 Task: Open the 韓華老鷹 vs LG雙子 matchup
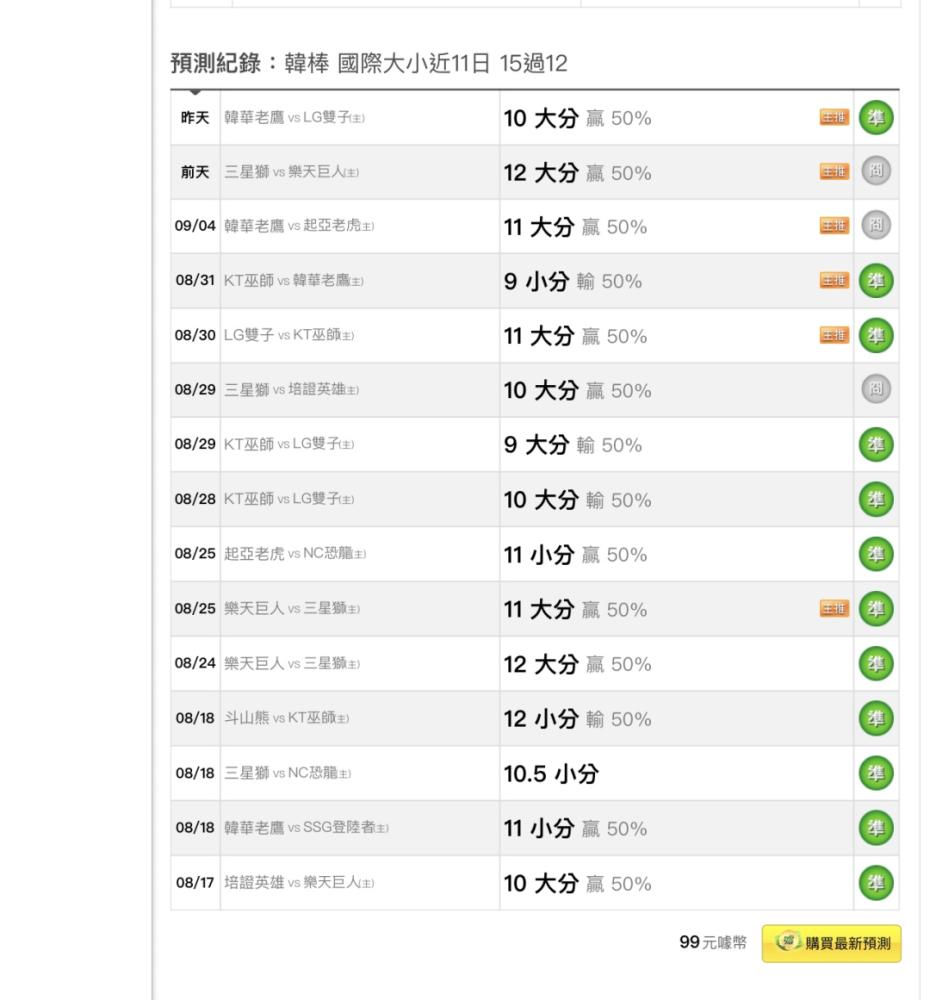[x=294, y=118]
